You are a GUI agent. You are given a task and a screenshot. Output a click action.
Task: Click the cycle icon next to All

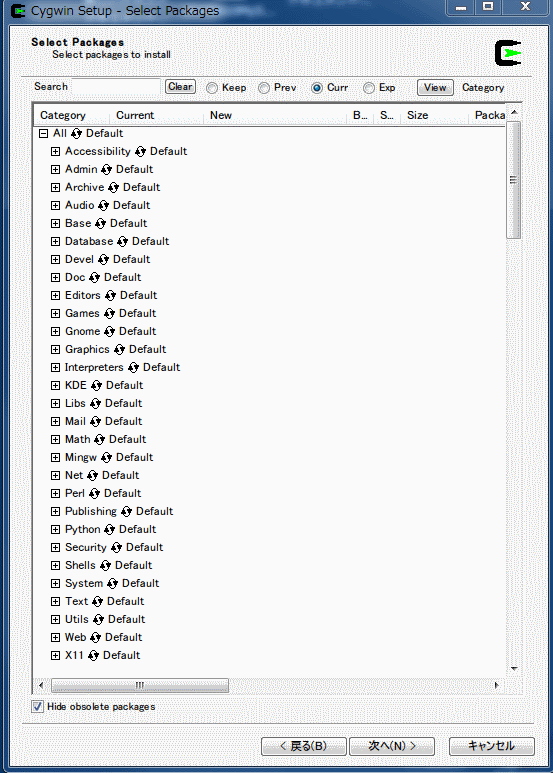[76, 134]
